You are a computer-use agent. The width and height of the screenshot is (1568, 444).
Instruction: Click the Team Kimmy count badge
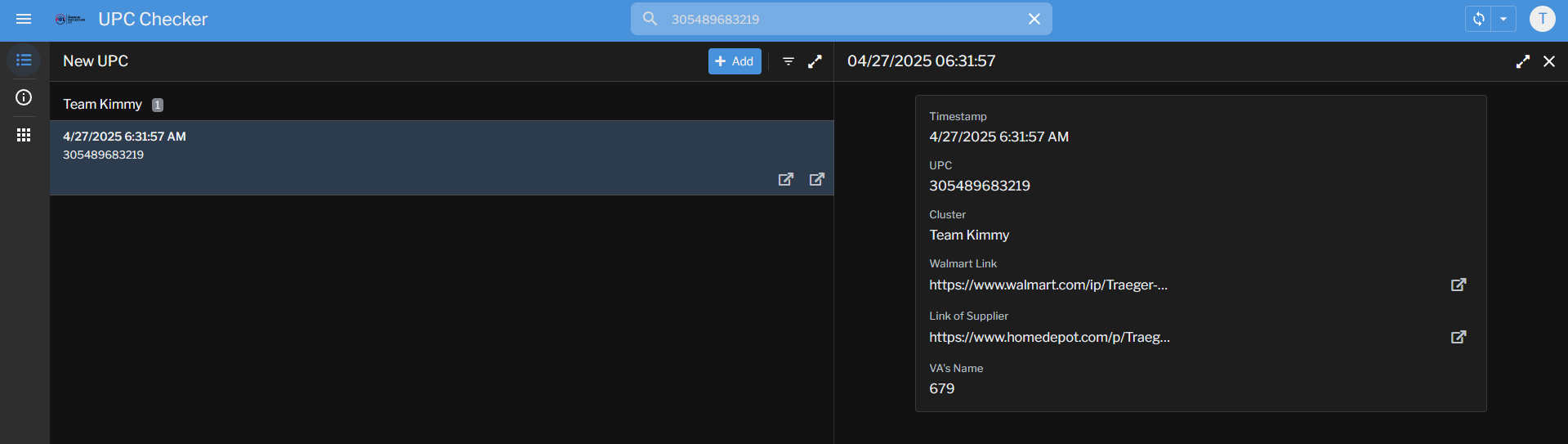pos(158,105)
